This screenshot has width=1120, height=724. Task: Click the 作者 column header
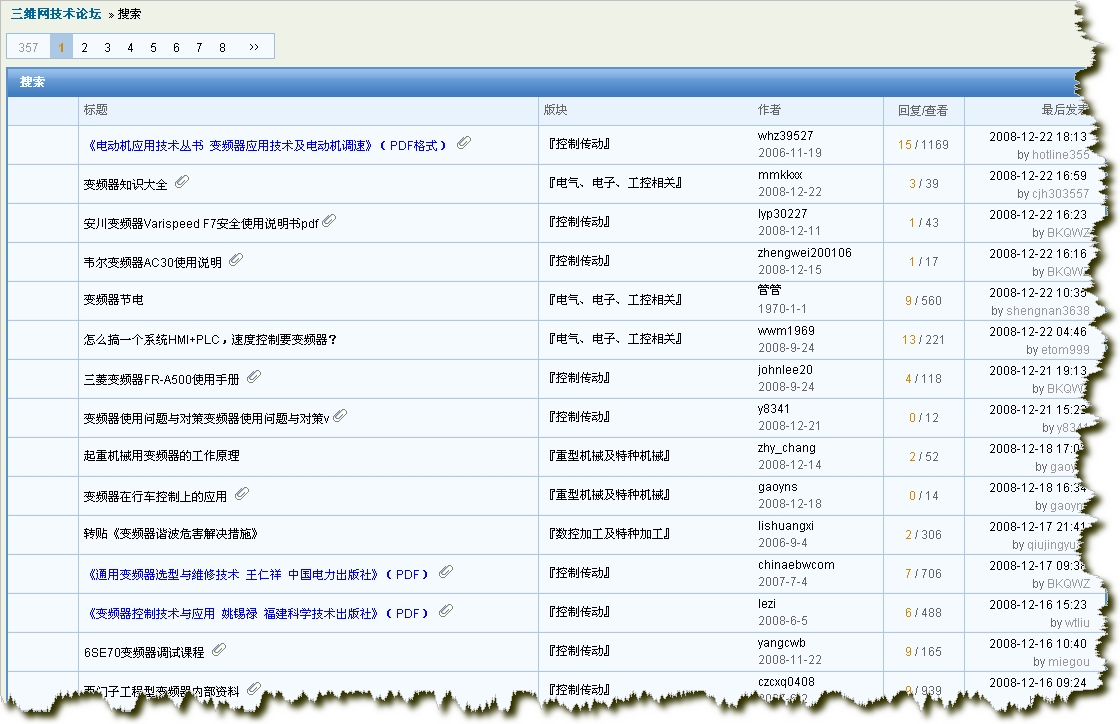tap(770, 110)
